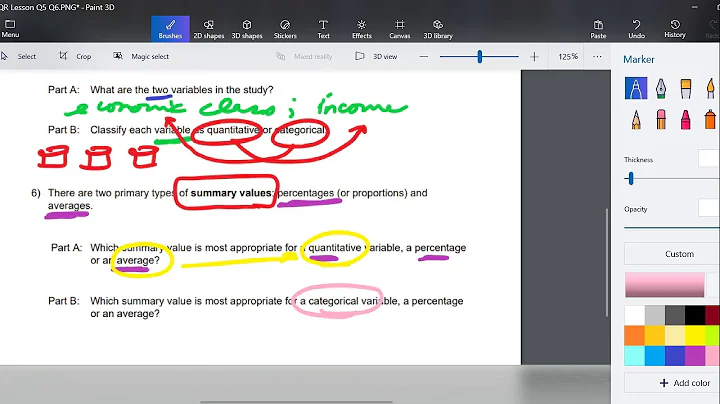Select the Marker brush
The height and width of the screenshot is (404, 720).
point(636,88)
